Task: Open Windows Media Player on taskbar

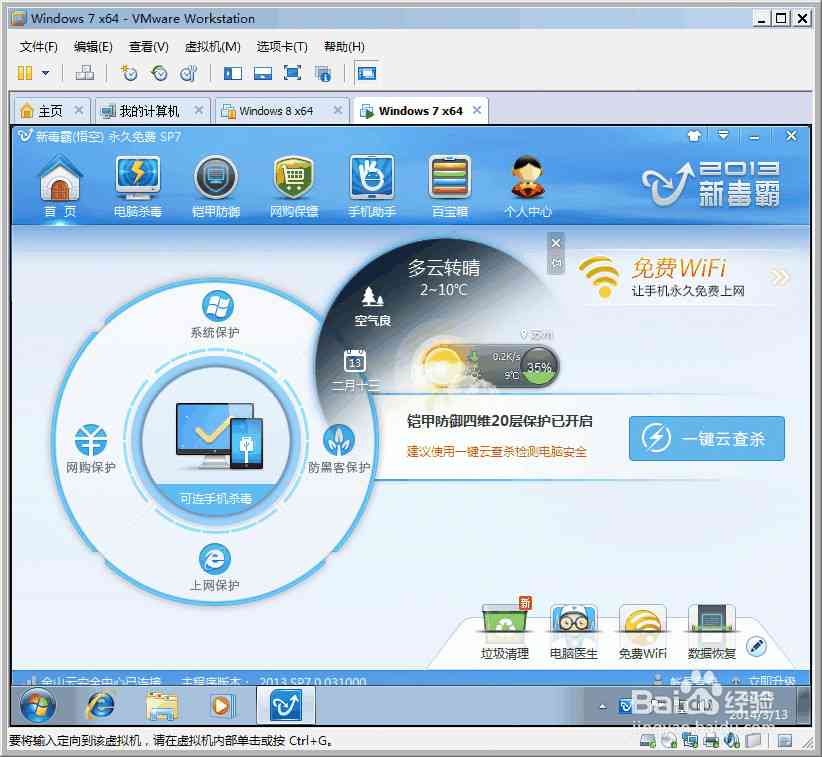Action: point(222,706)
